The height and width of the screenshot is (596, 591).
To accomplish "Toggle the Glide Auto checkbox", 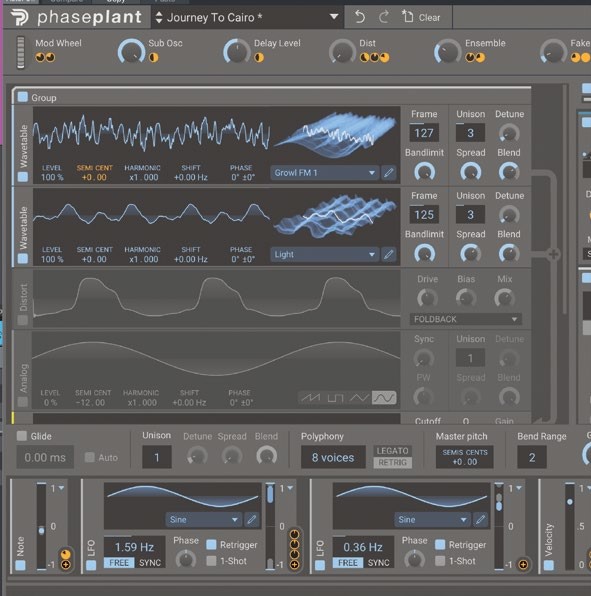I will [x=89, y=457].
